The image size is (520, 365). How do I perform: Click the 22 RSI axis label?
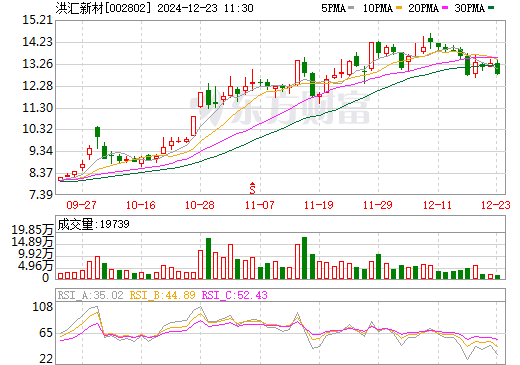pos(46,359)
